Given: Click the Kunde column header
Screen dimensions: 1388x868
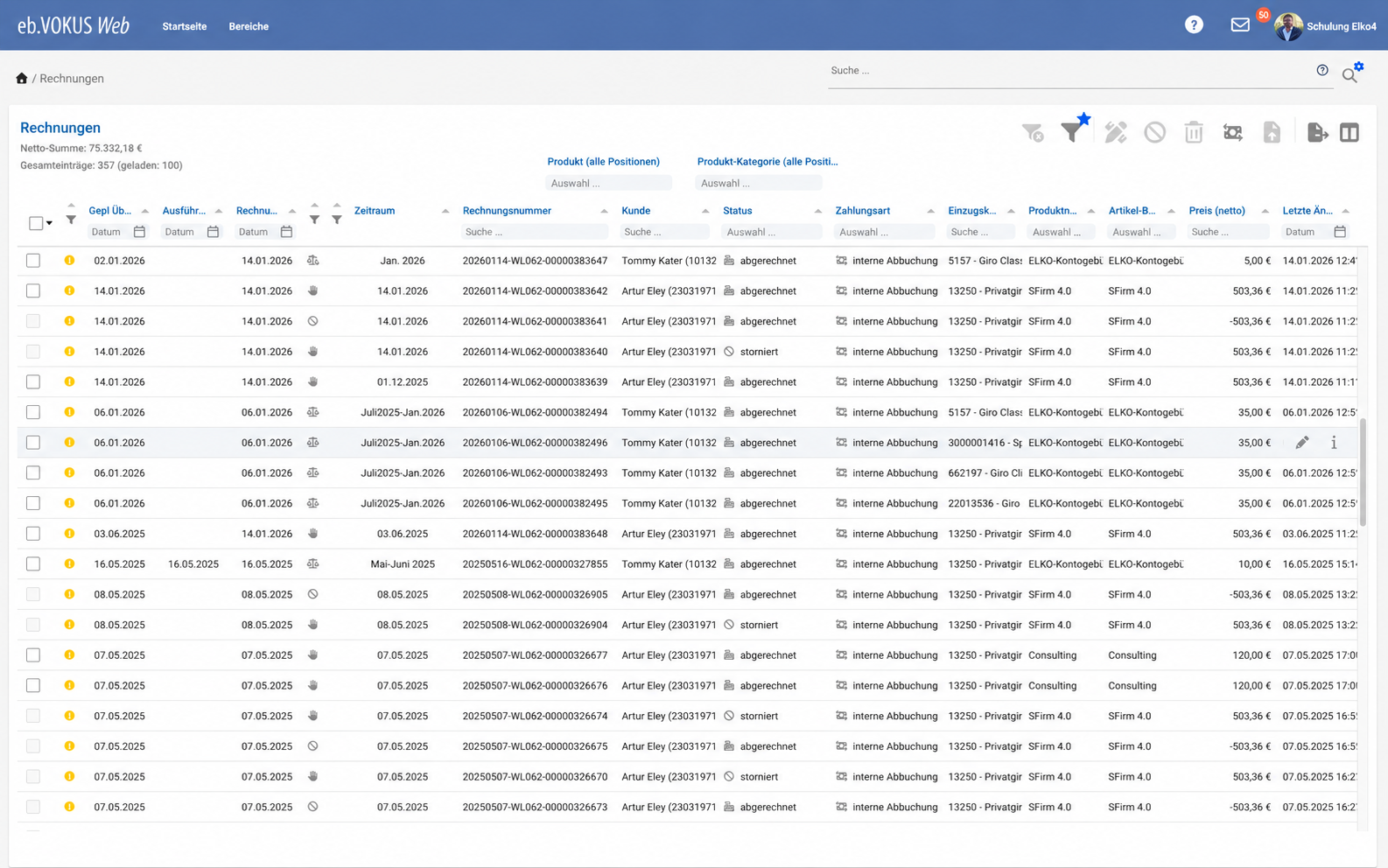Looking at the screenshot, I should [x=636, y=211].
